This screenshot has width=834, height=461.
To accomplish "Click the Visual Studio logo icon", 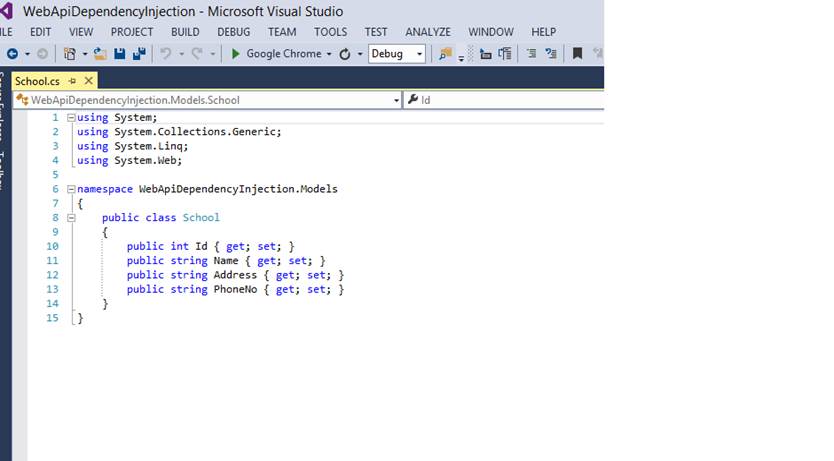I will point(6,11).
